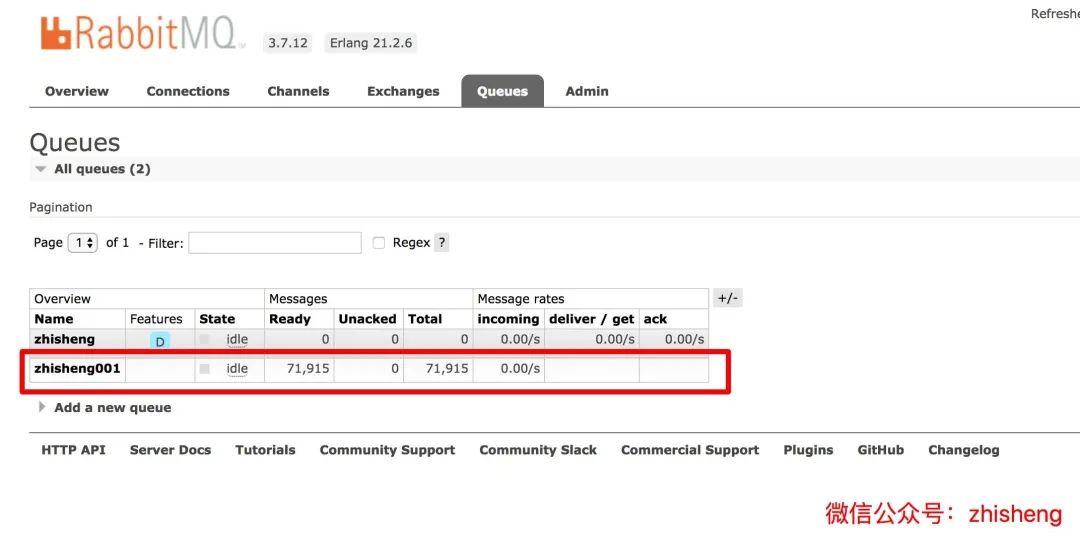
Task: Click the 71,915 Ready value
Action: click(x=308, y=368)
